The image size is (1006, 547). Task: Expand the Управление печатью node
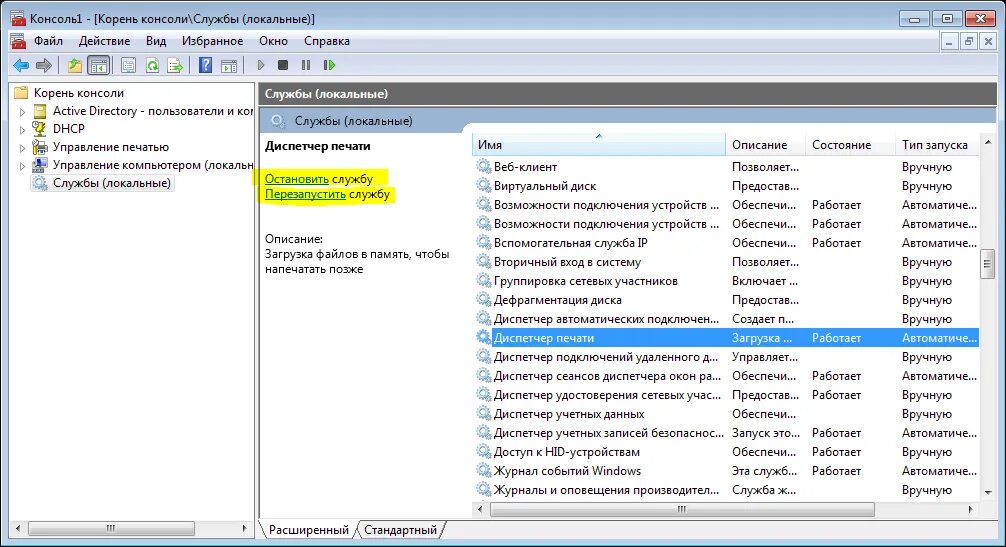click(x=22, y=147)
